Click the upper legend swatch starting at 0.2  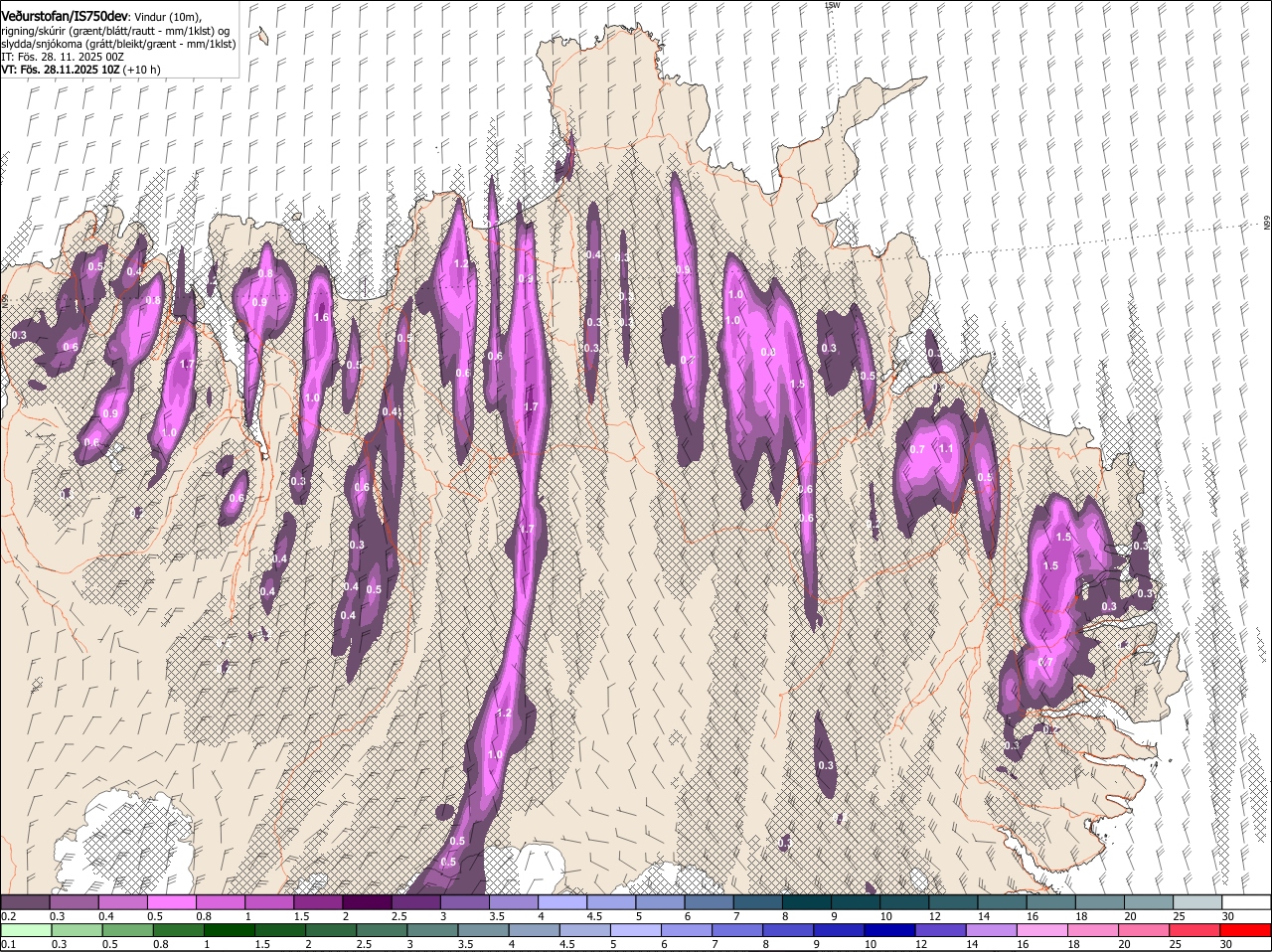25,901
